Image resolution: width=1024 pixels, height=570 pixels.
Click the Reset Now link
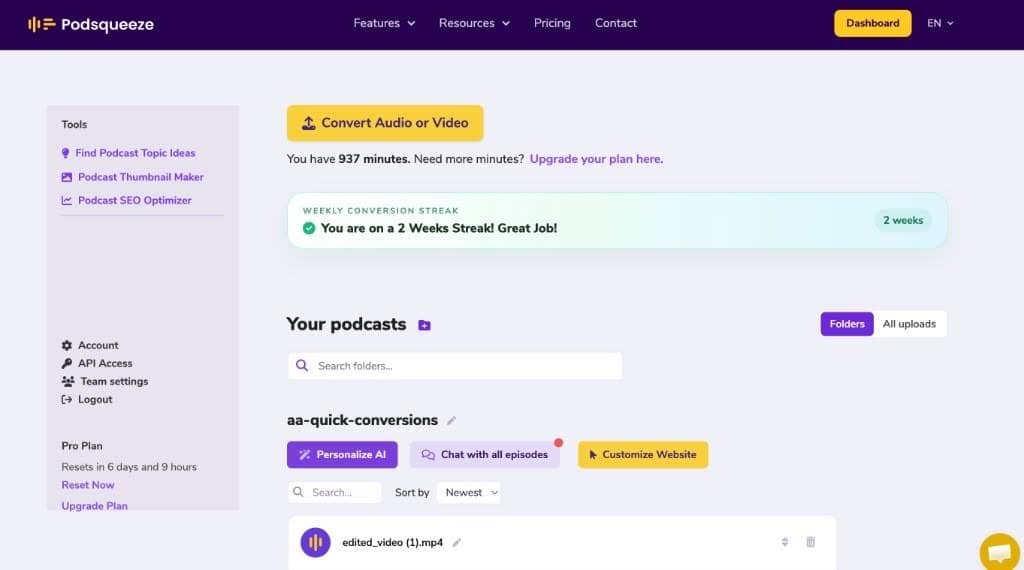click(x=88, y=485)
